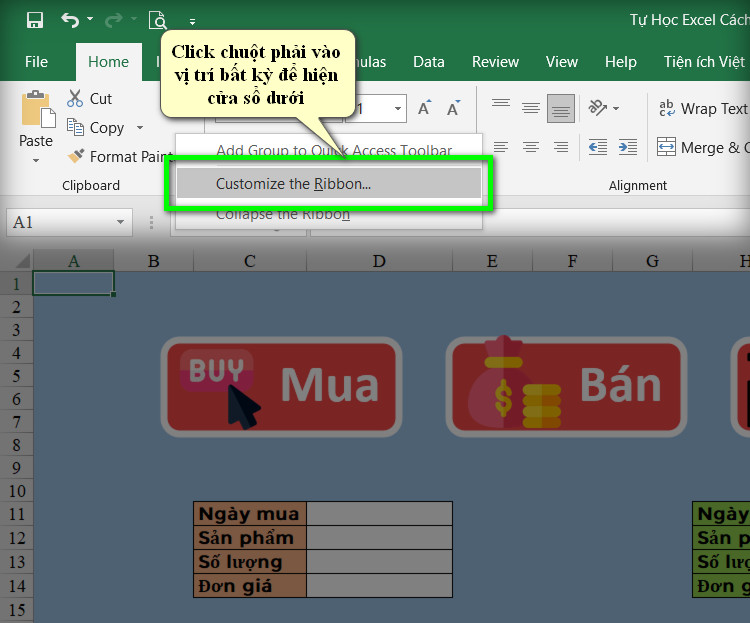The image size is (750, 623).
Task: Expand the Copy dropdown arrow
Action: pos(140,127)
